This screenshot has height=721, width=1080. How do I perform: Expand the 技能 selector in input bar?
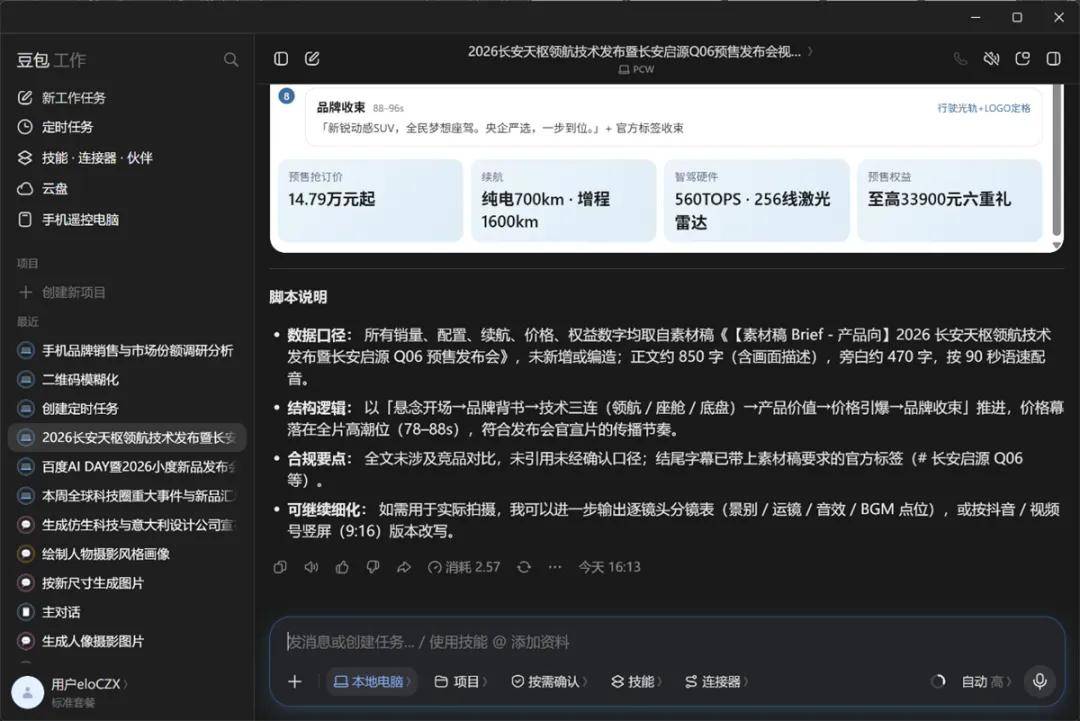636,681
